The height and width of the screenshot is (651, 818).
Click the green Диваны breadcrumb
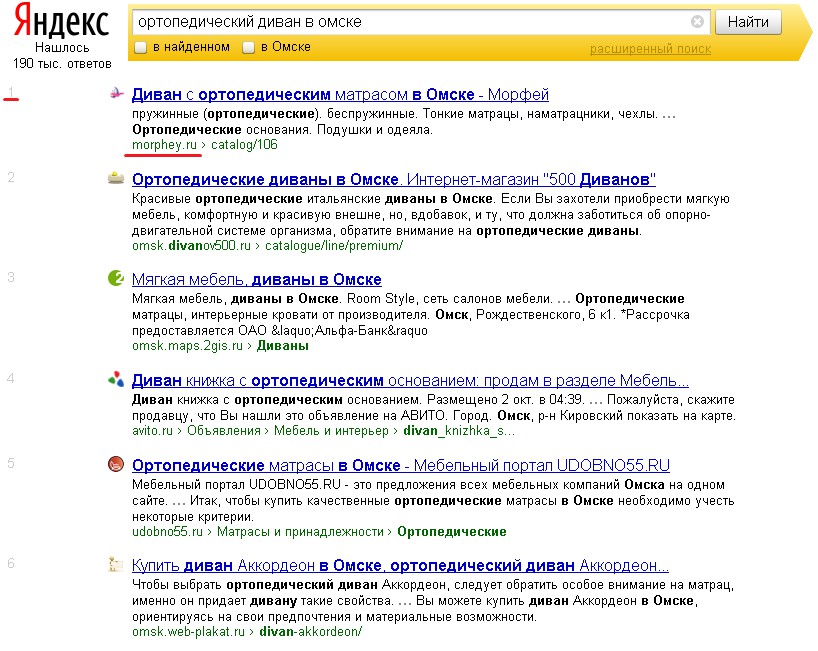point(283,346)
